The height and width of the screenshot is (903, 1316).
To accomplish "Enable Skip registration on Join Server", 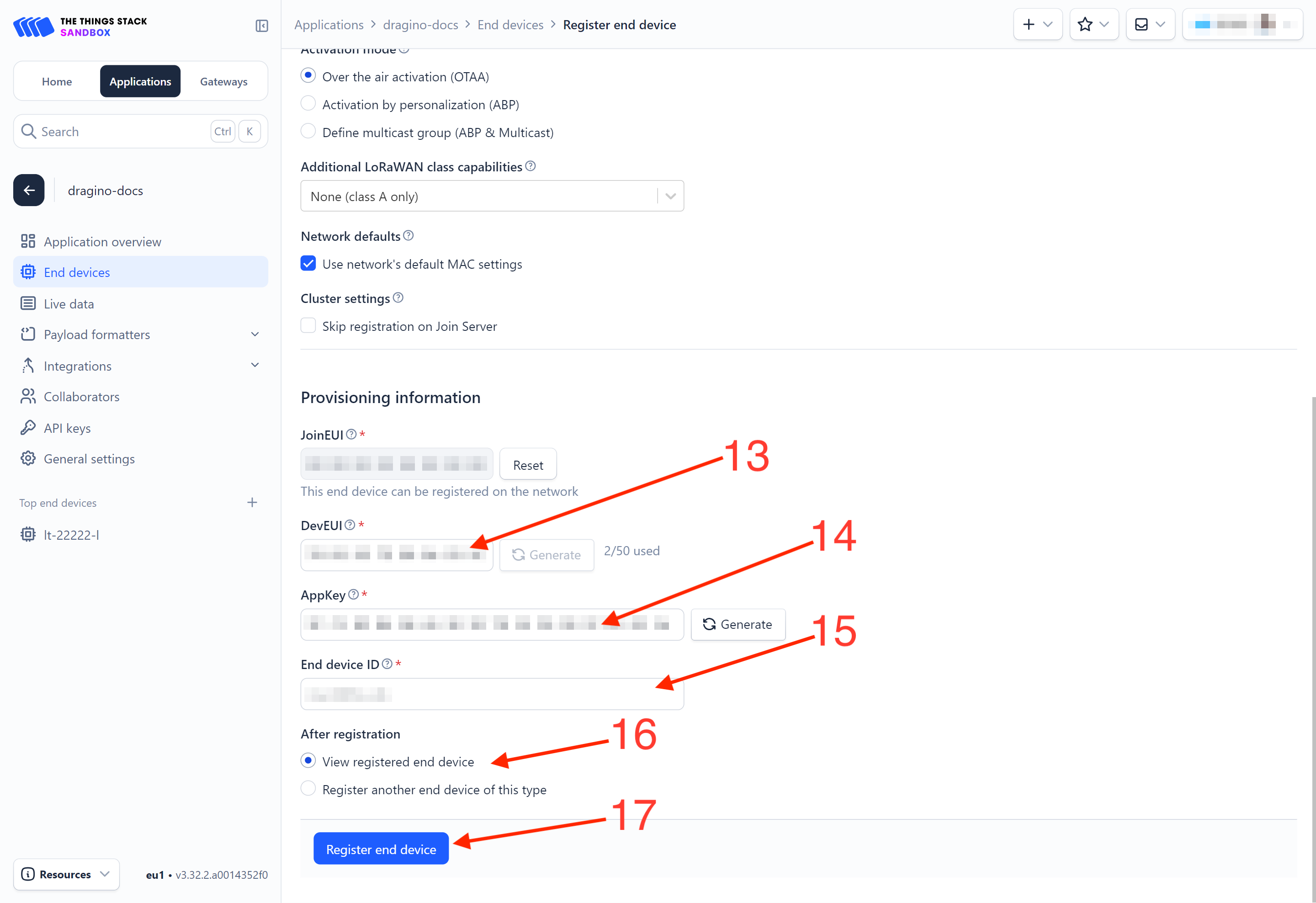I will [x=308, y=325].
